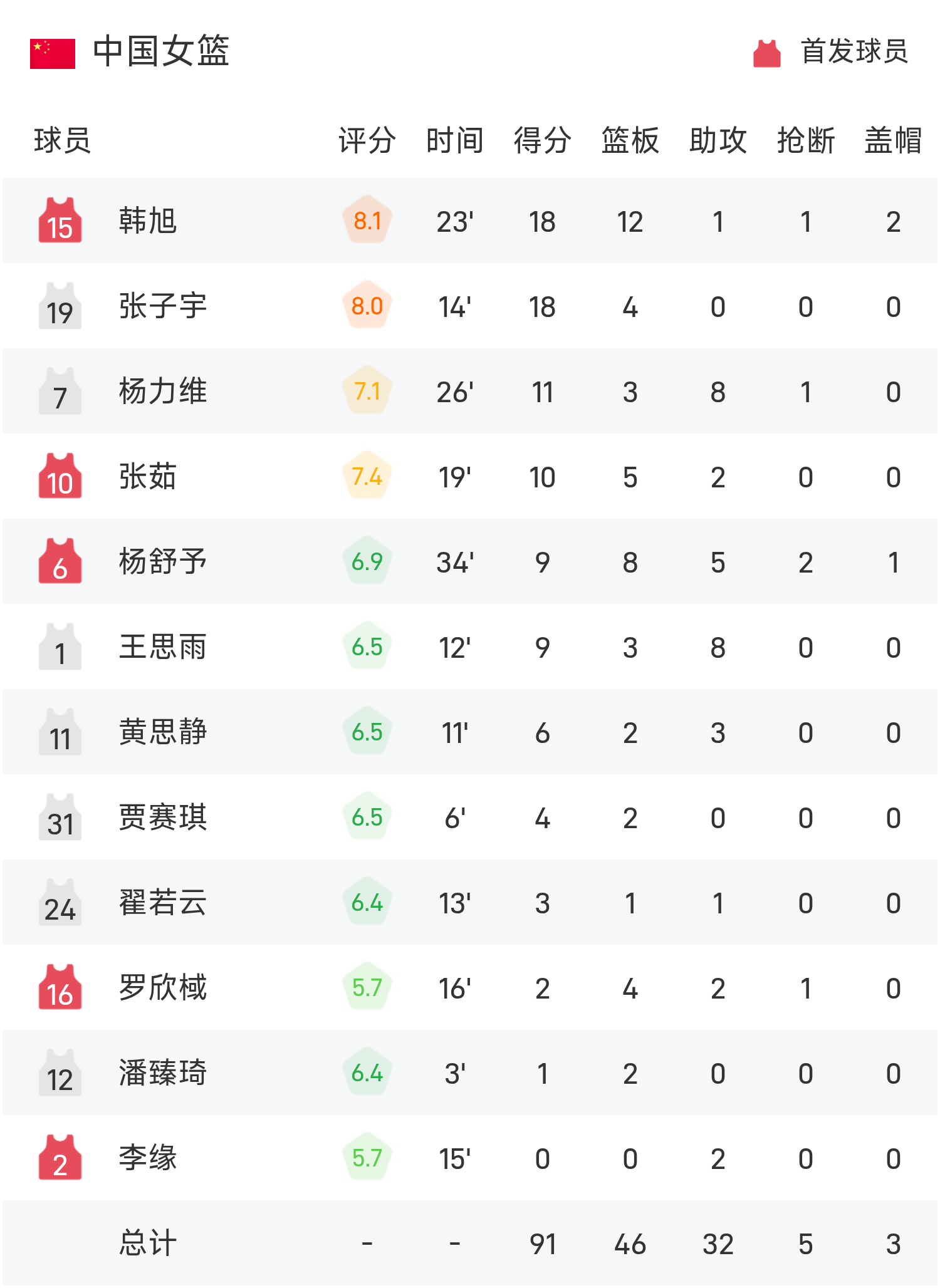Screen dimensions: 940x1288
Task: Click the number 10 red jersey icon
Action: 60,476
